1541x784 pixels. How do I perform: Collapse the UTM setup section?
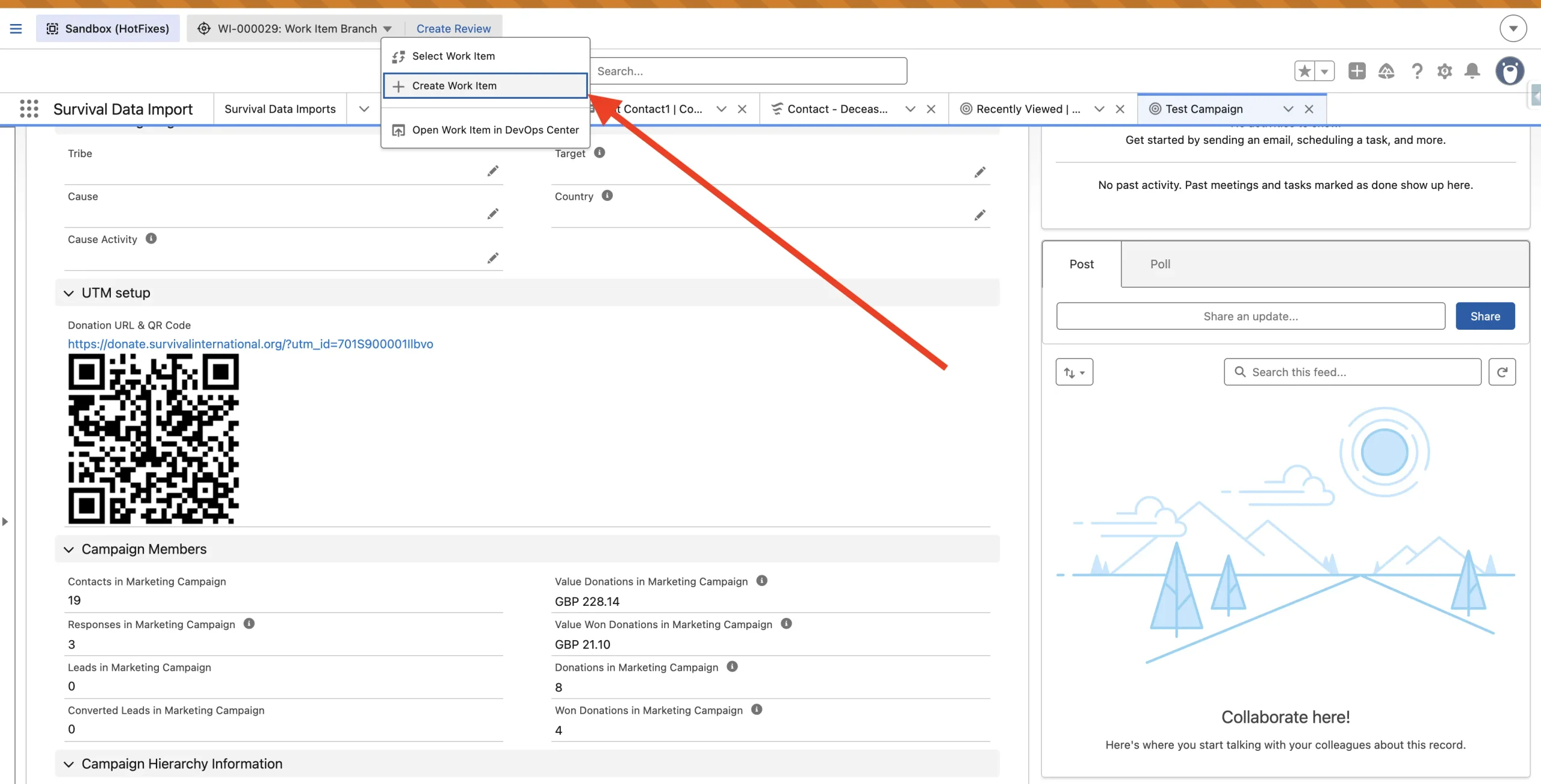69,293
